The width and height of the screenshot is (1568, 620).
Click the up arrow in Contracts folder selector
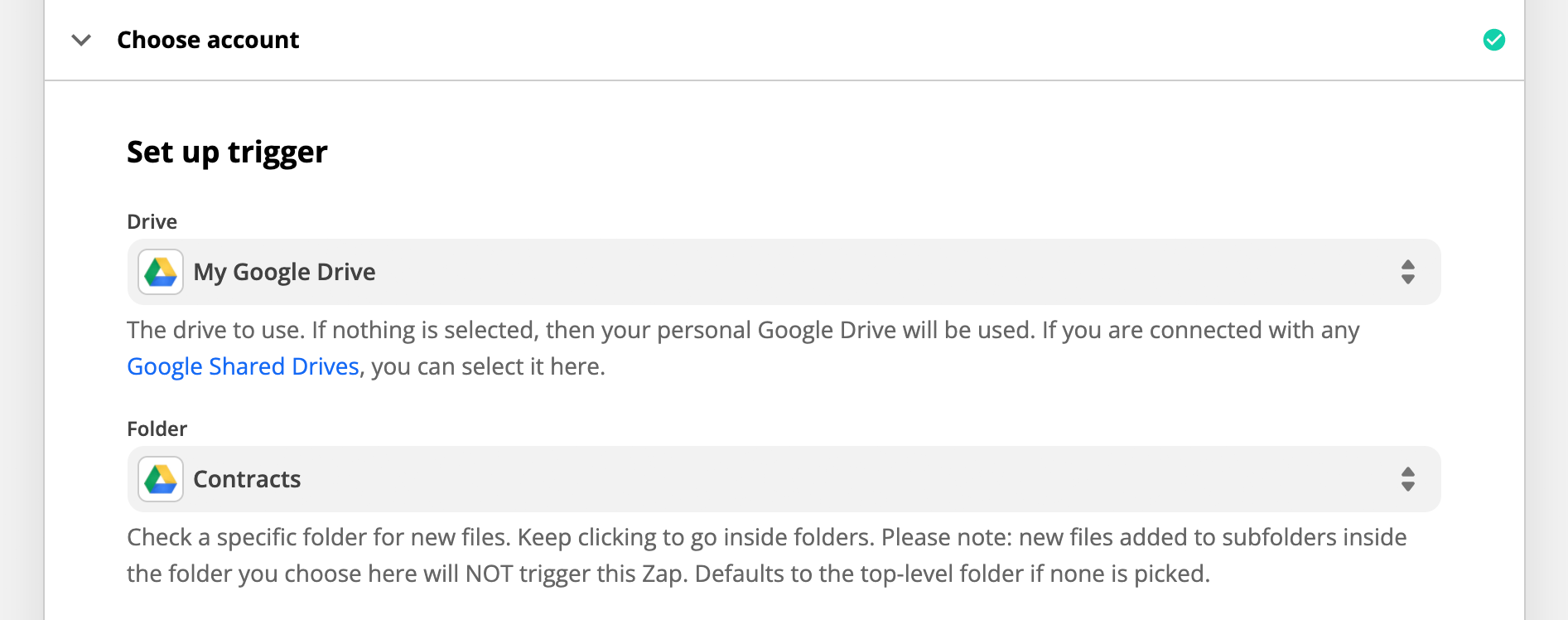tap(1407, 472)
